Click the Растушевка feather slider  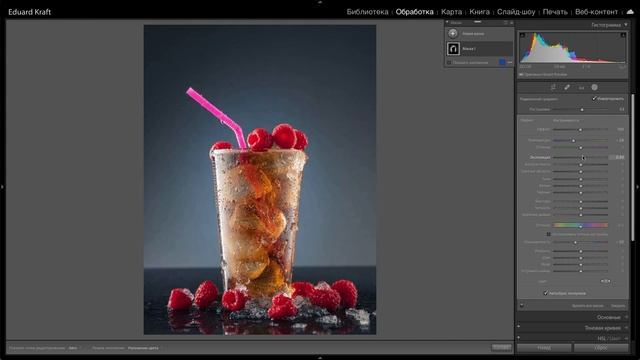point(580,109)
